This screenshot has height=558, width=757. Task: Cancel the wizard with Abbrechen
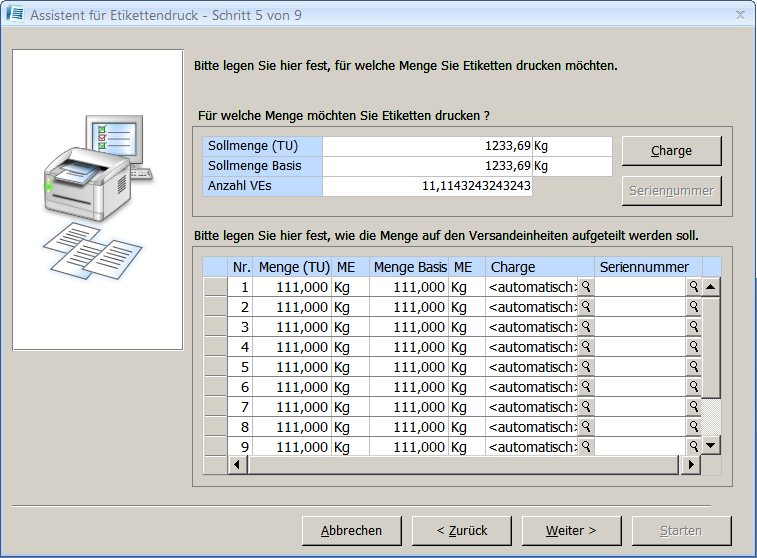point(351,530)
